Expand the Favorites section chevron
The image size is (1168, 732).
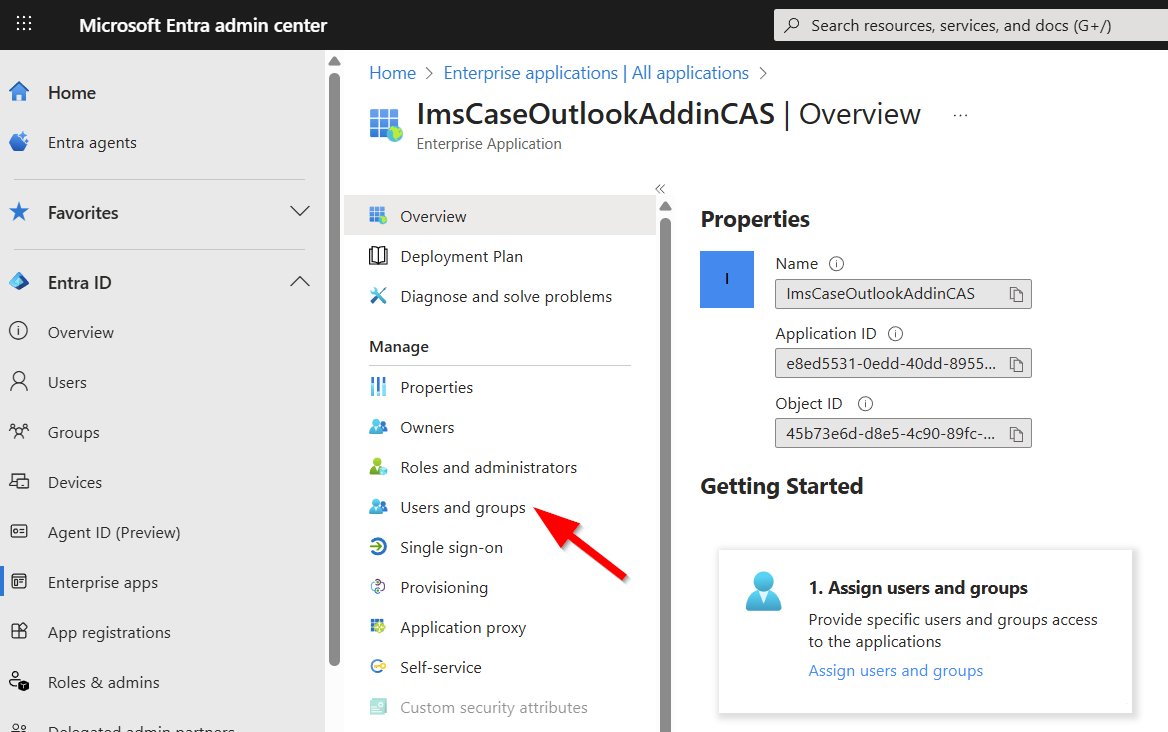pos(299,211)
